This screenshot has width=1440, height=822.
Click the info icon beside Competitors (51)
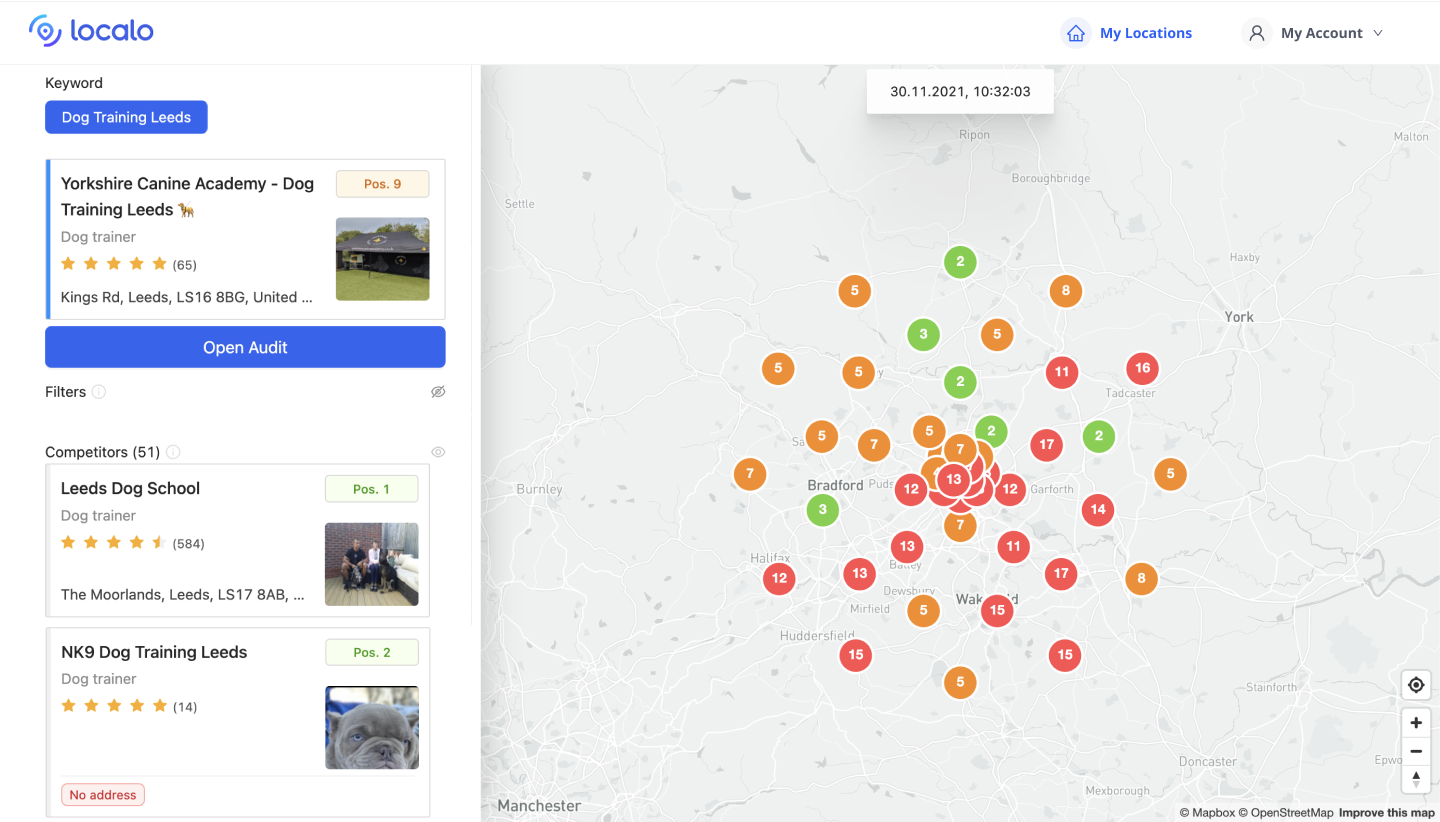[x=173, y=452]
